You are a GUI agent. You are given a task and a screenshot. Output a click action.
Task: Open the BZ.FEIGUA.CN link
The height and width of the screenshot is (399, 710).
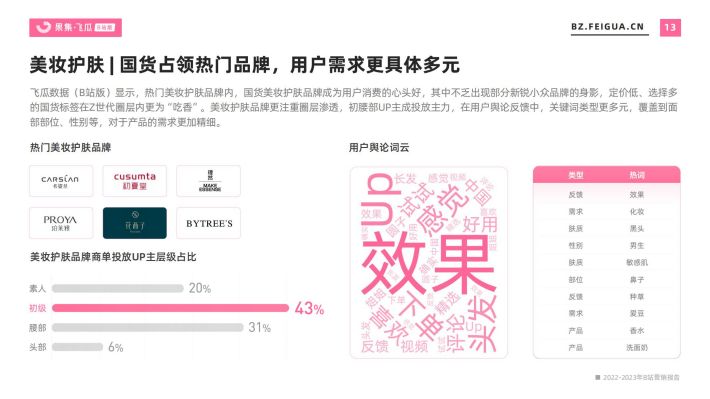(607, 27)
